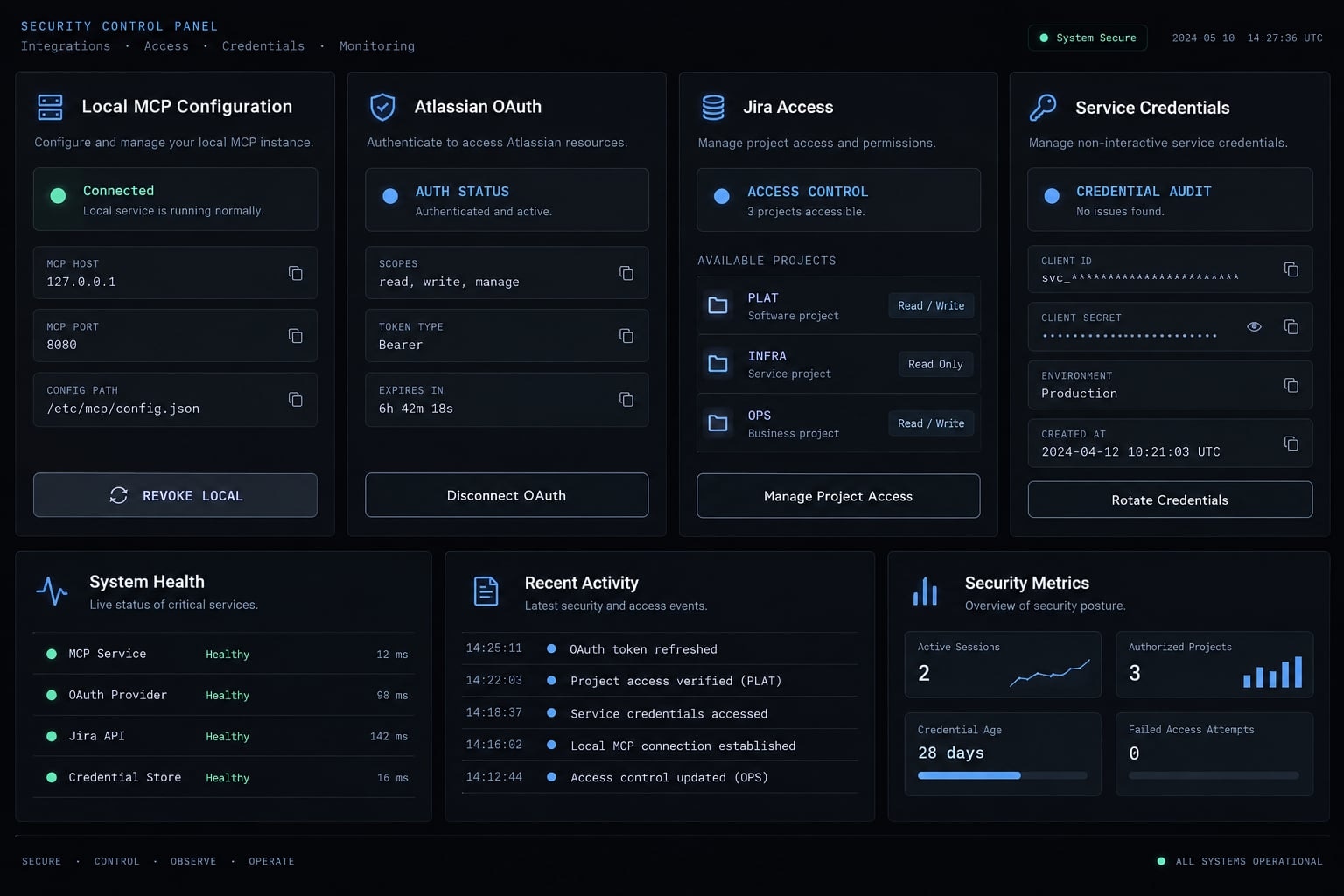Click Disconnect OAuth
The image size is (1344, 896).
(x=507, y=495)
